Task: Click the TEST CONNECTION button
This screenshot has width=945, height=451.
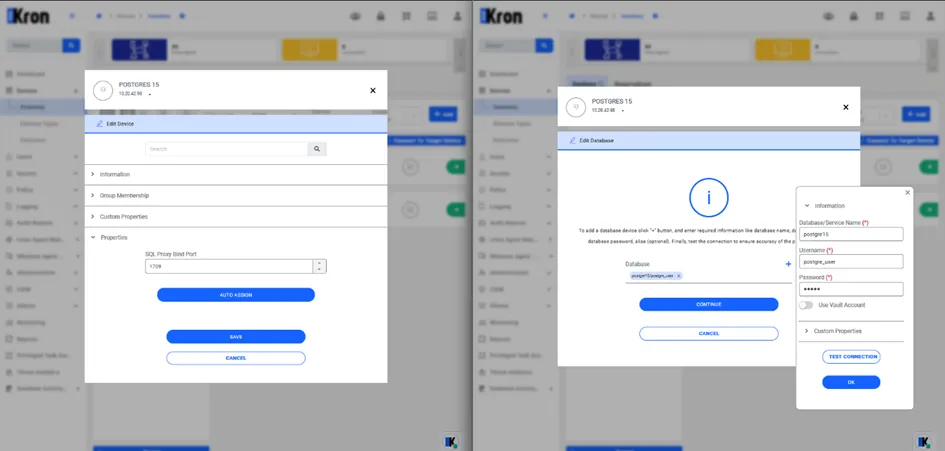Action: [x=851, y=357]
